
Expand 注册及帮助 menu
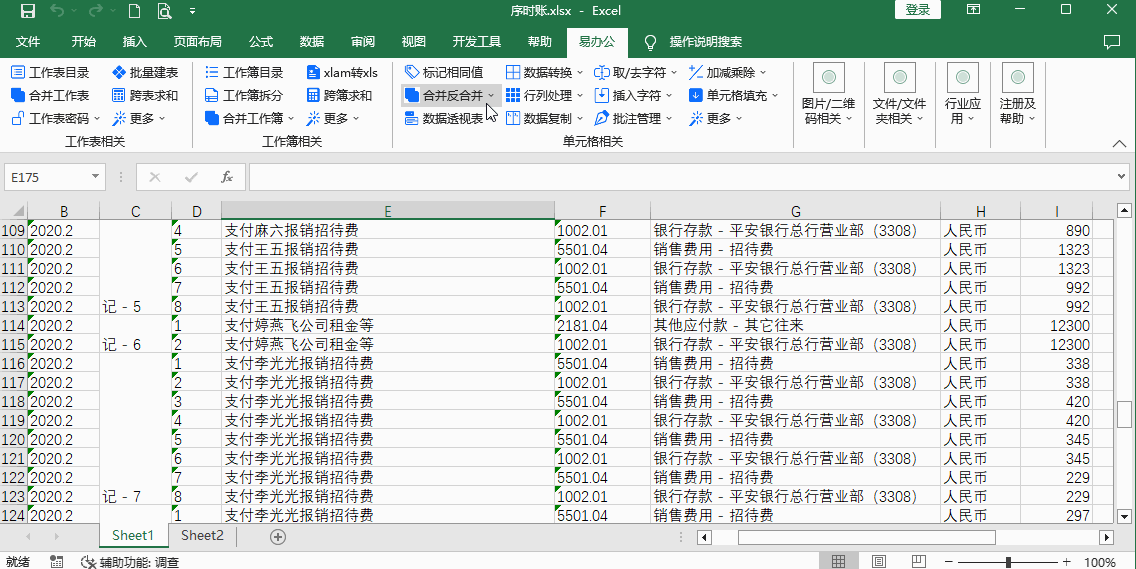coord(1017,95)
